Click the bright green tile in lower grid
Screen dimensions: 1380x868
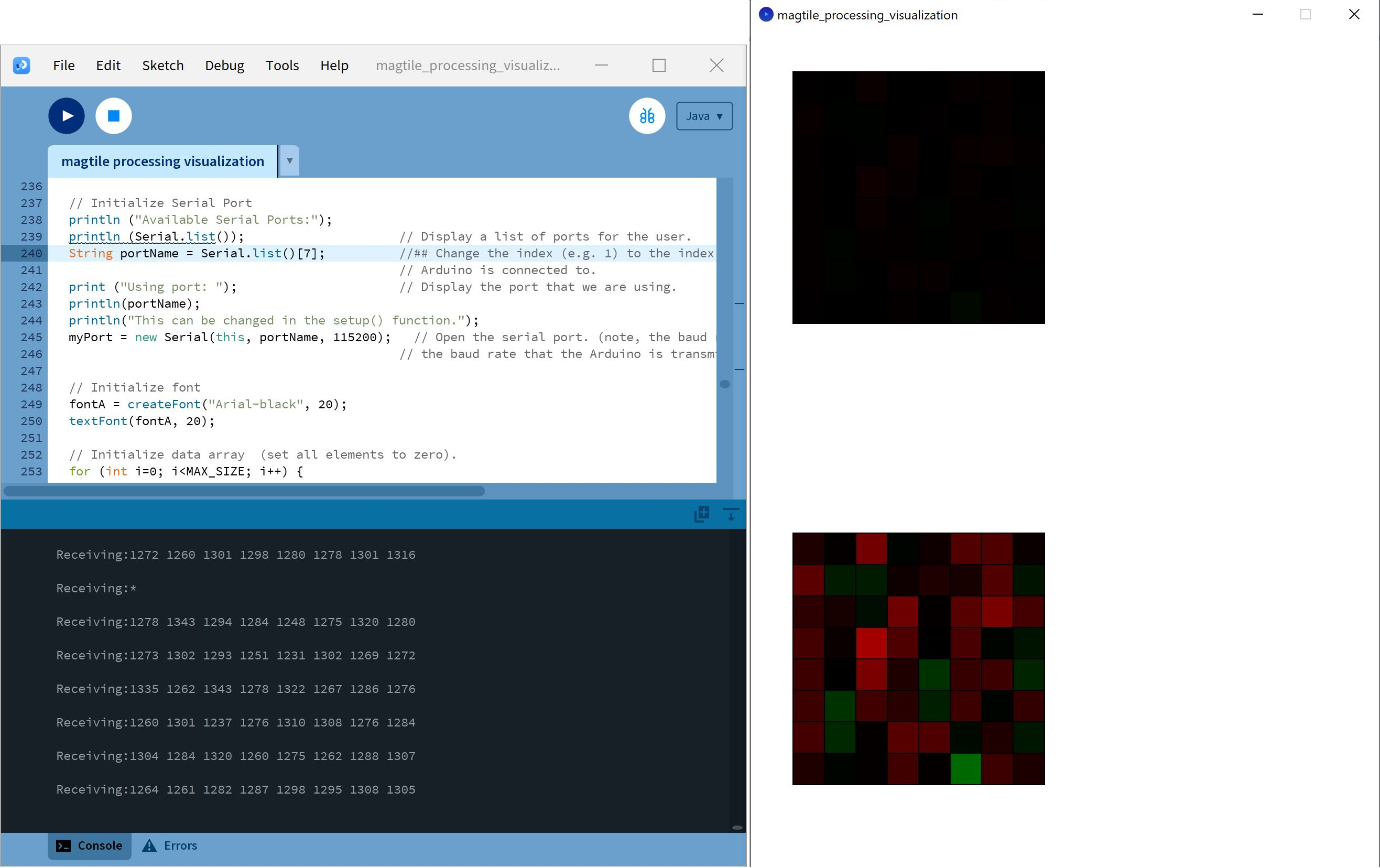click(965, 769)
